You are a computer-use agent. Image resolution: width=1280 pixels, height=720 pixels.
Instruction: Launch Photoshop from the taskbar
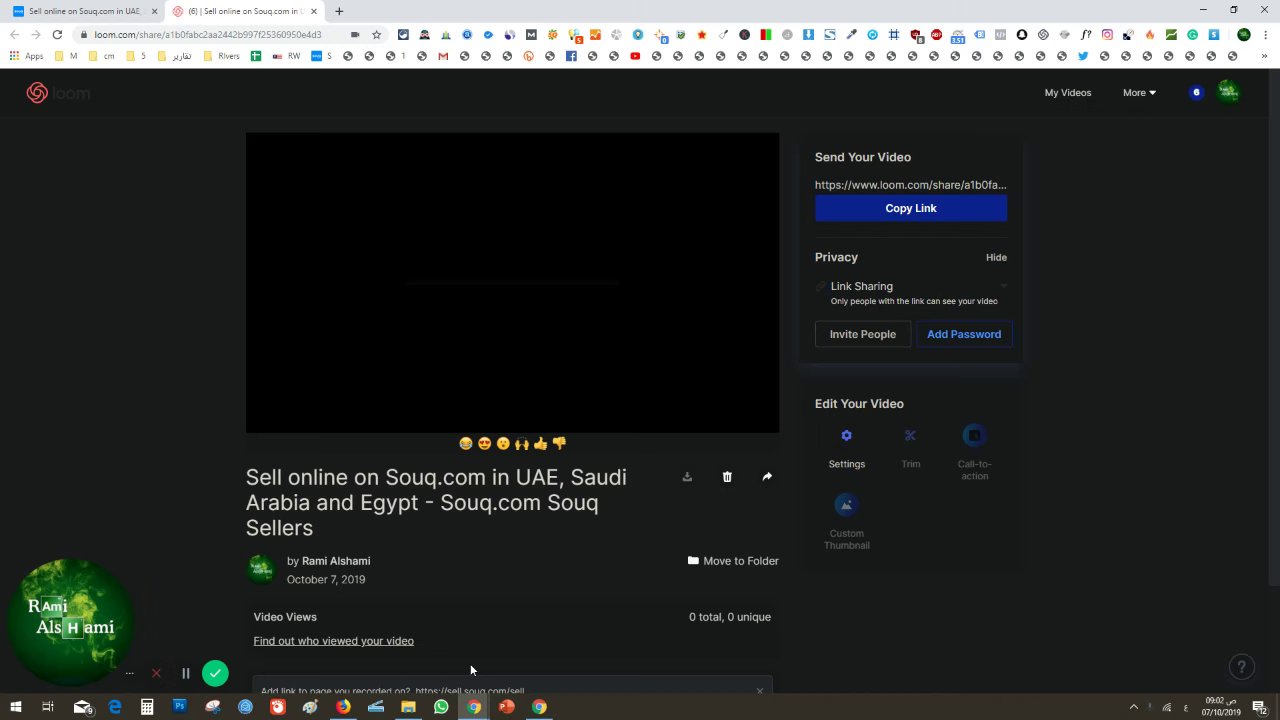coord(180,707)
